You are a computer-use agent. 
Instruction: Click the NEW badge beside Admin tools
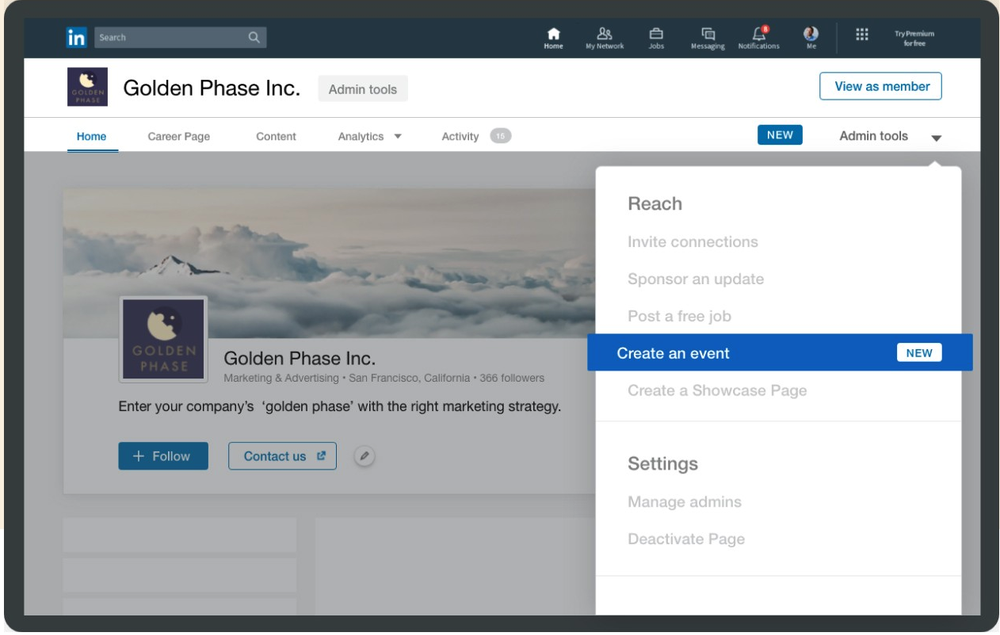tap(780, 135)
